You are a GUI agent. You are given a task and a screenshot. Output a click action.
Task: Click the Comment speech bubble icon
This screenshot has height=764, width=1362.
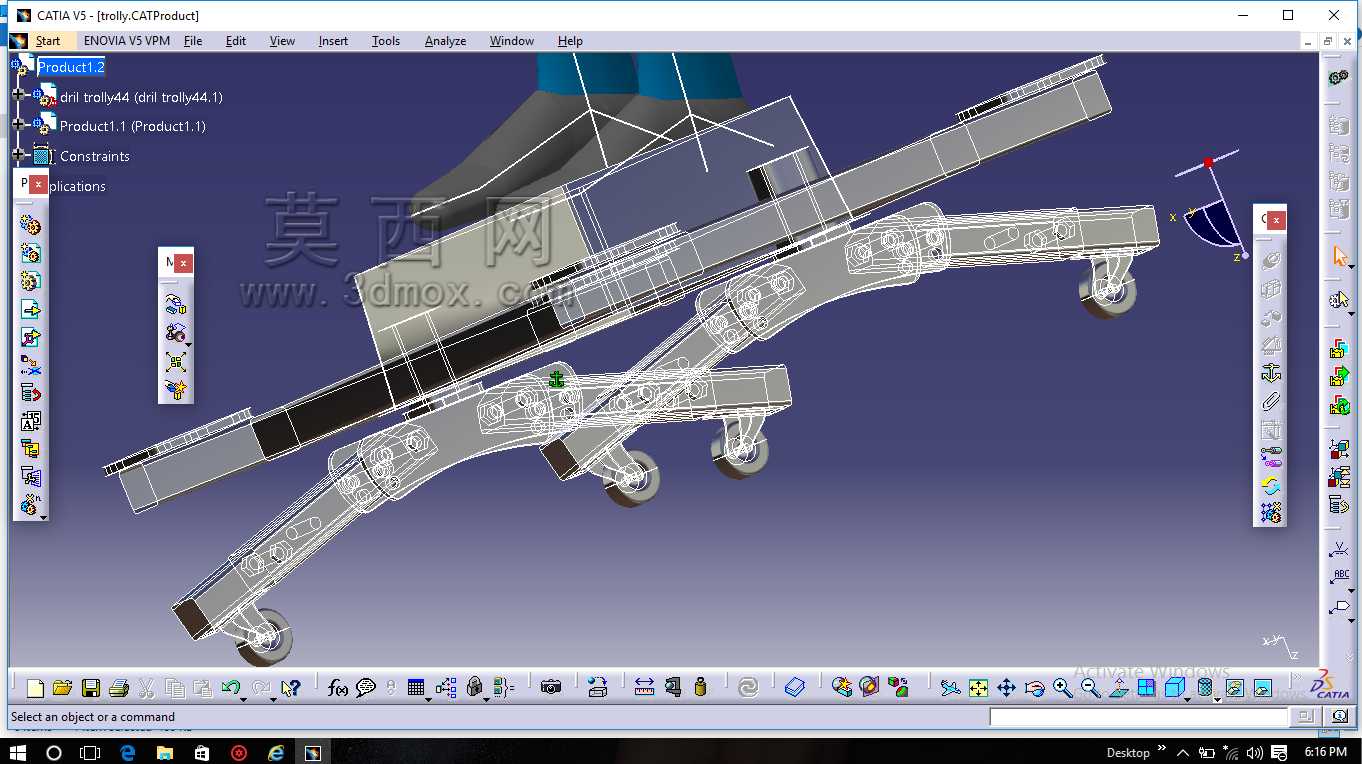pos(366,688)
